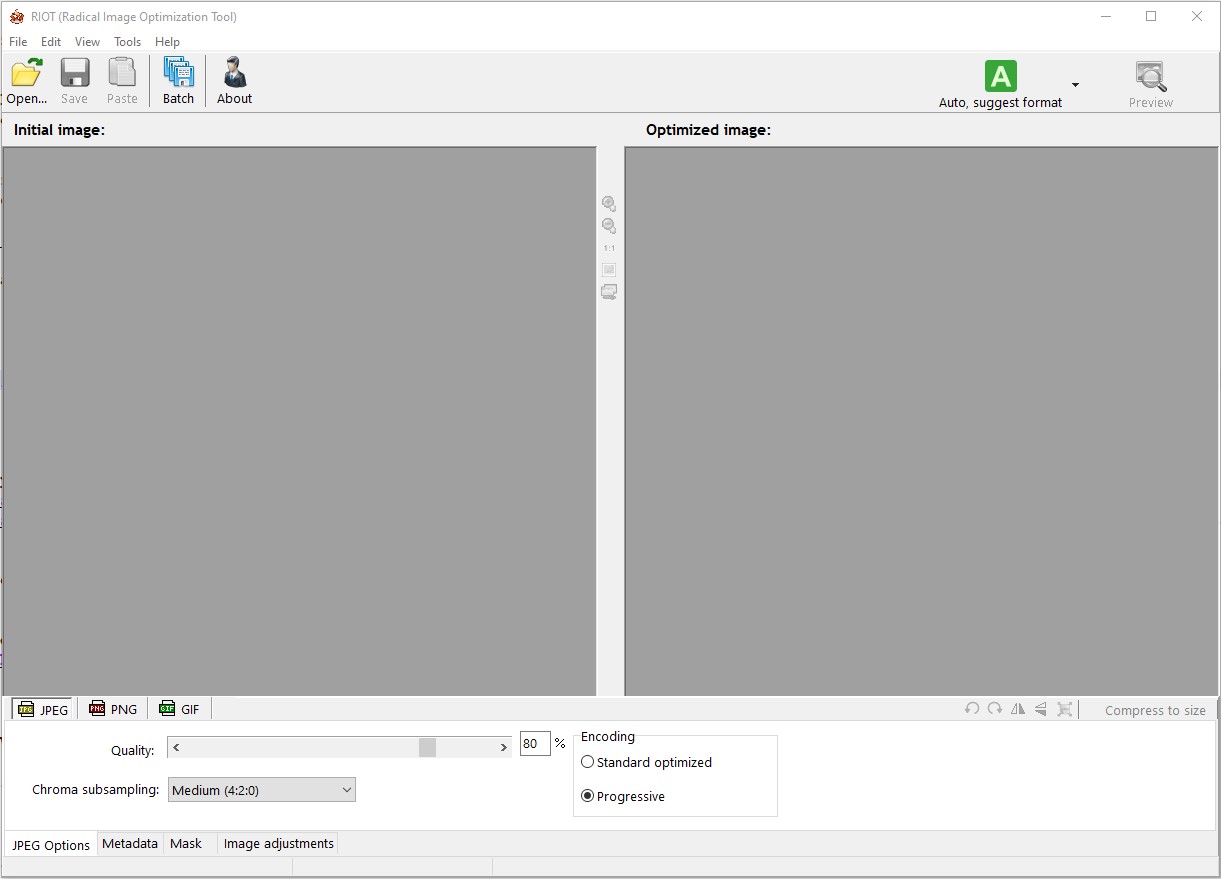This screenshot has height=879, width=1221.
Task: Click the fit to window icon
Action: click(x=608, y=270)
